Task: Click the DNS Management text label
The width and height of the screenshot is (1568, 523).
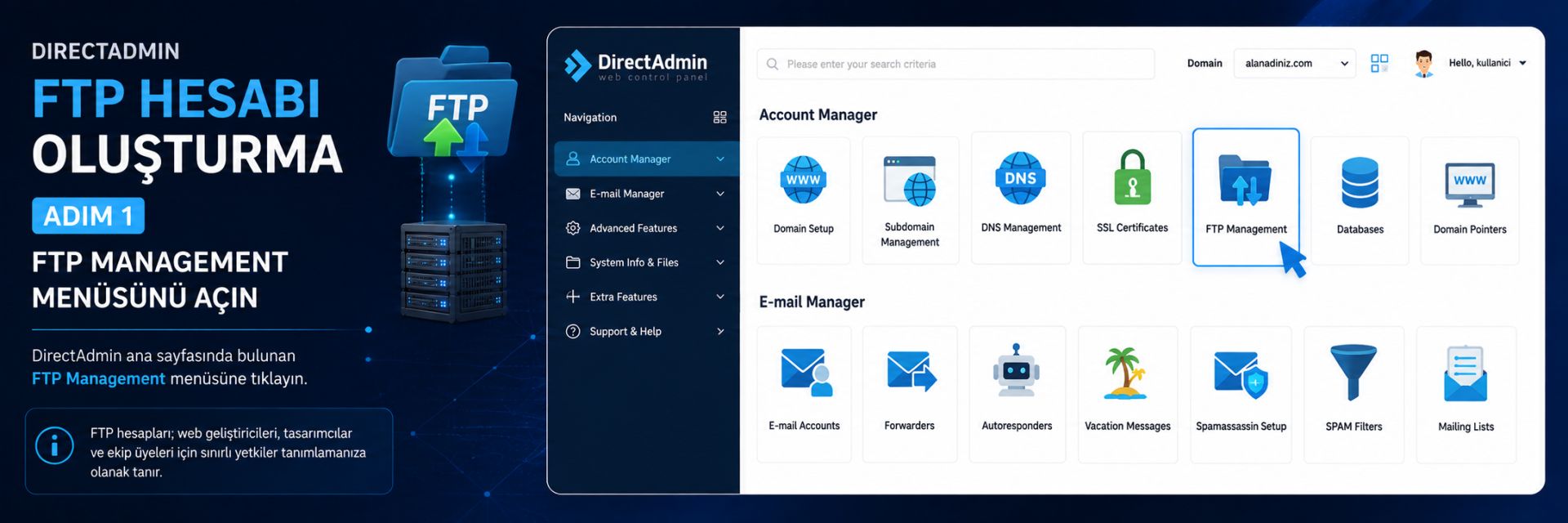Action: tap(1022, 228)
